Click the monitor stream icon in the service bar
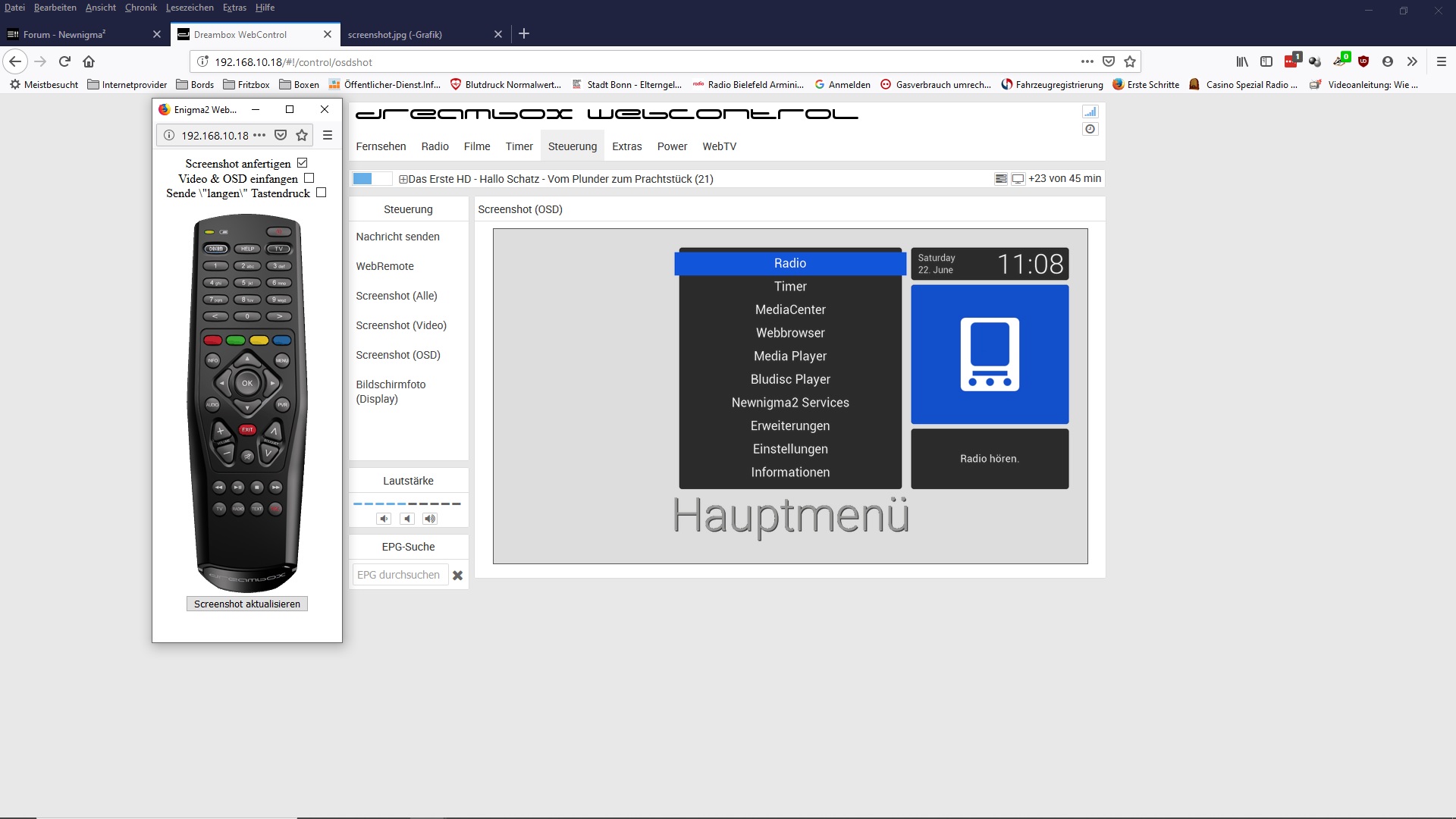1456x819 pixels. pos(1018,179)
